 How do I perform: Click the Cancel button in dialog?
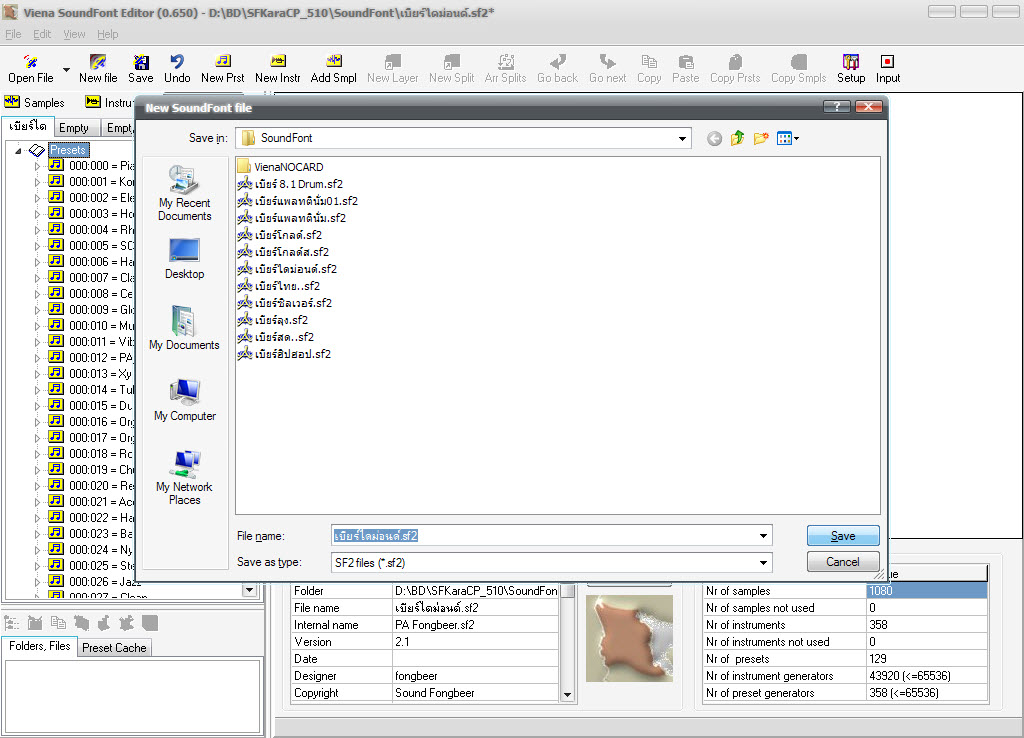(842, 562)
